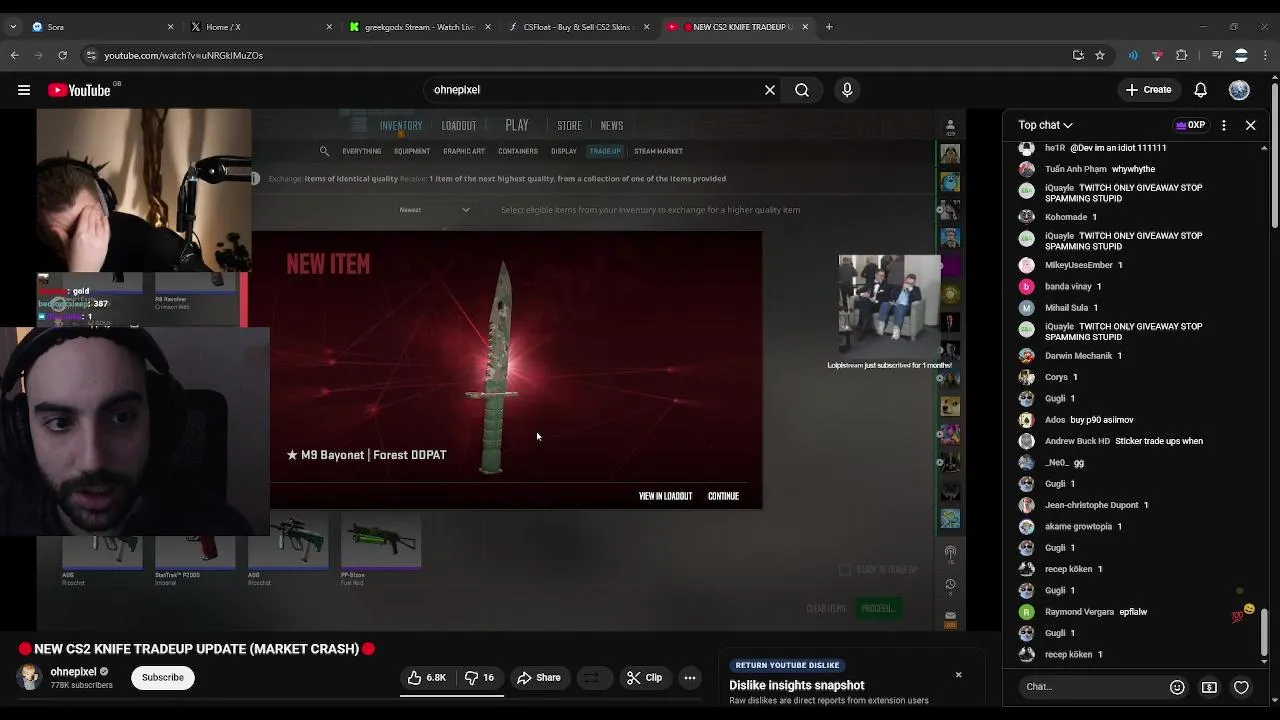Subscribe to ohnepixel channel
The image size is (1280, 720).
click(x=162, y=678)
